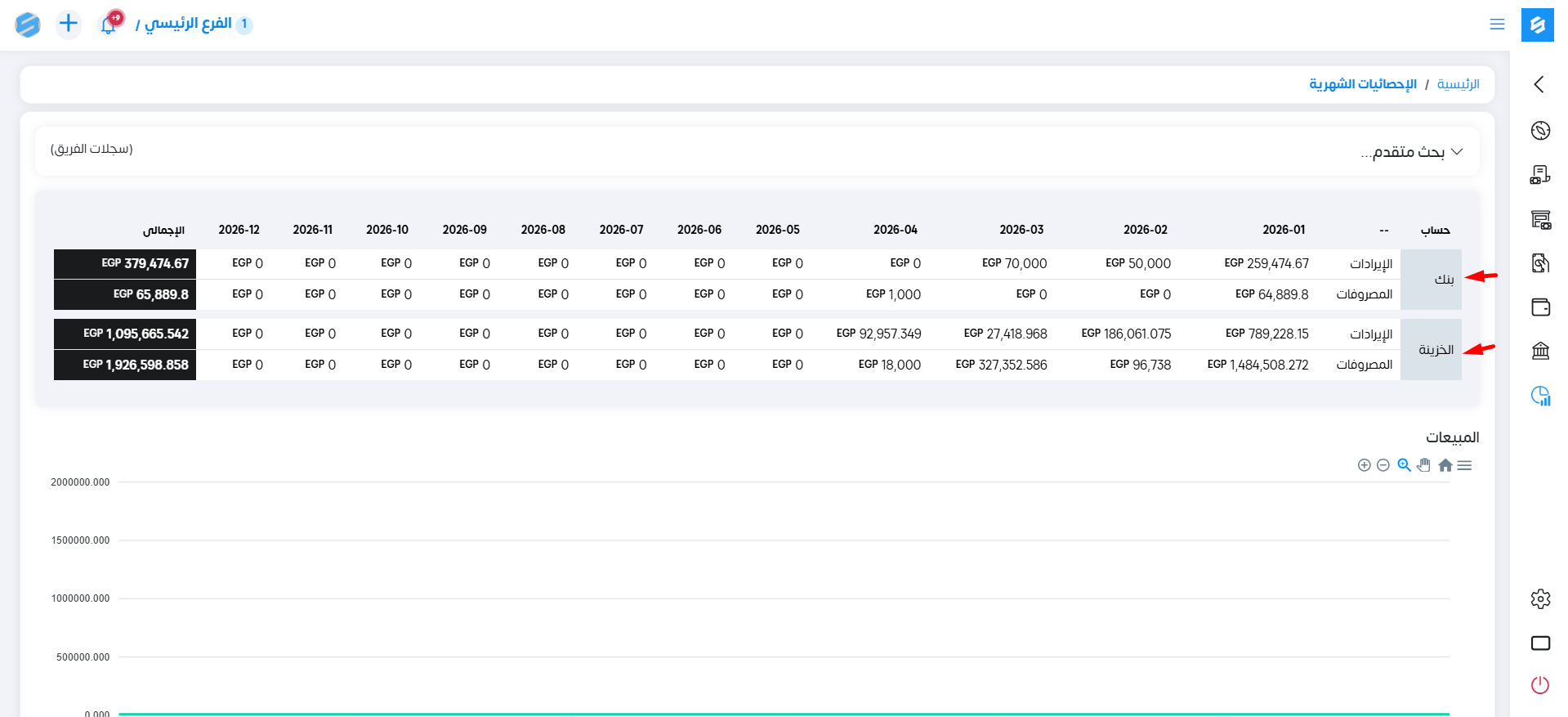1568x717 pixels.
Task: Open the notifications bell
Action: coord(109,25)
